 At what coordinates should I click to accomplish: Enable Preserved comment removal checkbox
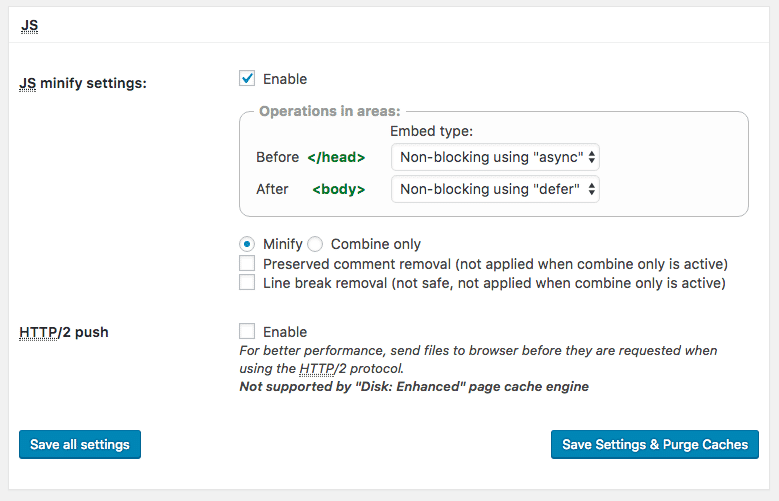247,264
